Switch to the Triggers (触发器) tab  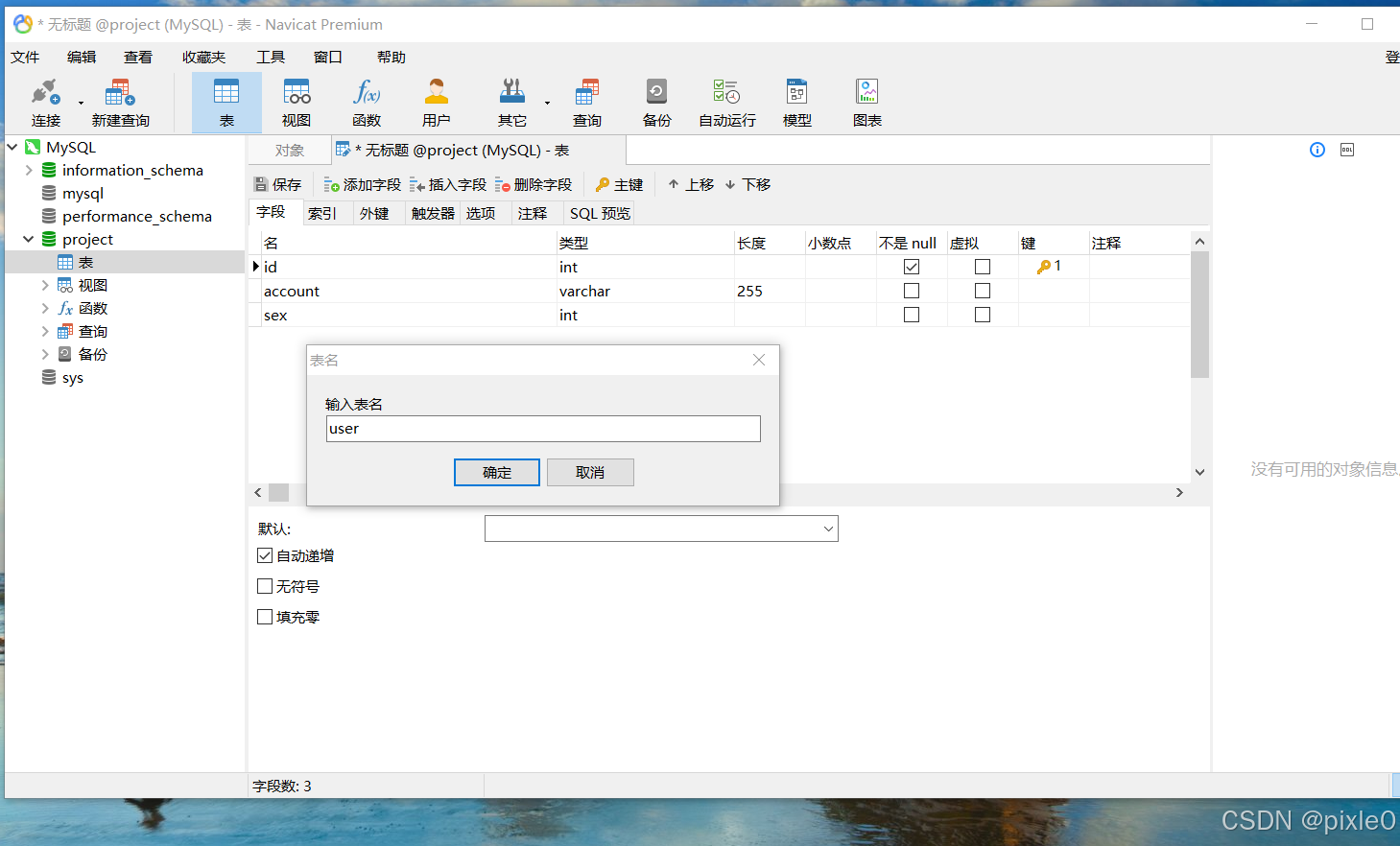coord(433,213)
